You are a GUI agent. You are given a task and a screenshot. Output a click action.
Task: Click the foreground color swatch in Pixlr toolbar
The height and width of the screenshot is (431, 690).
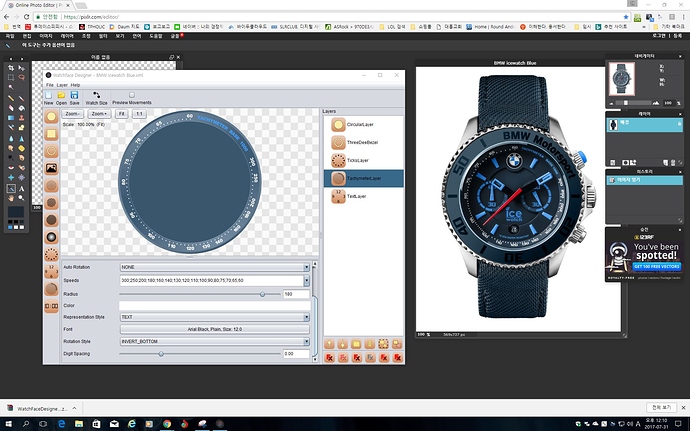click(16, 212)
